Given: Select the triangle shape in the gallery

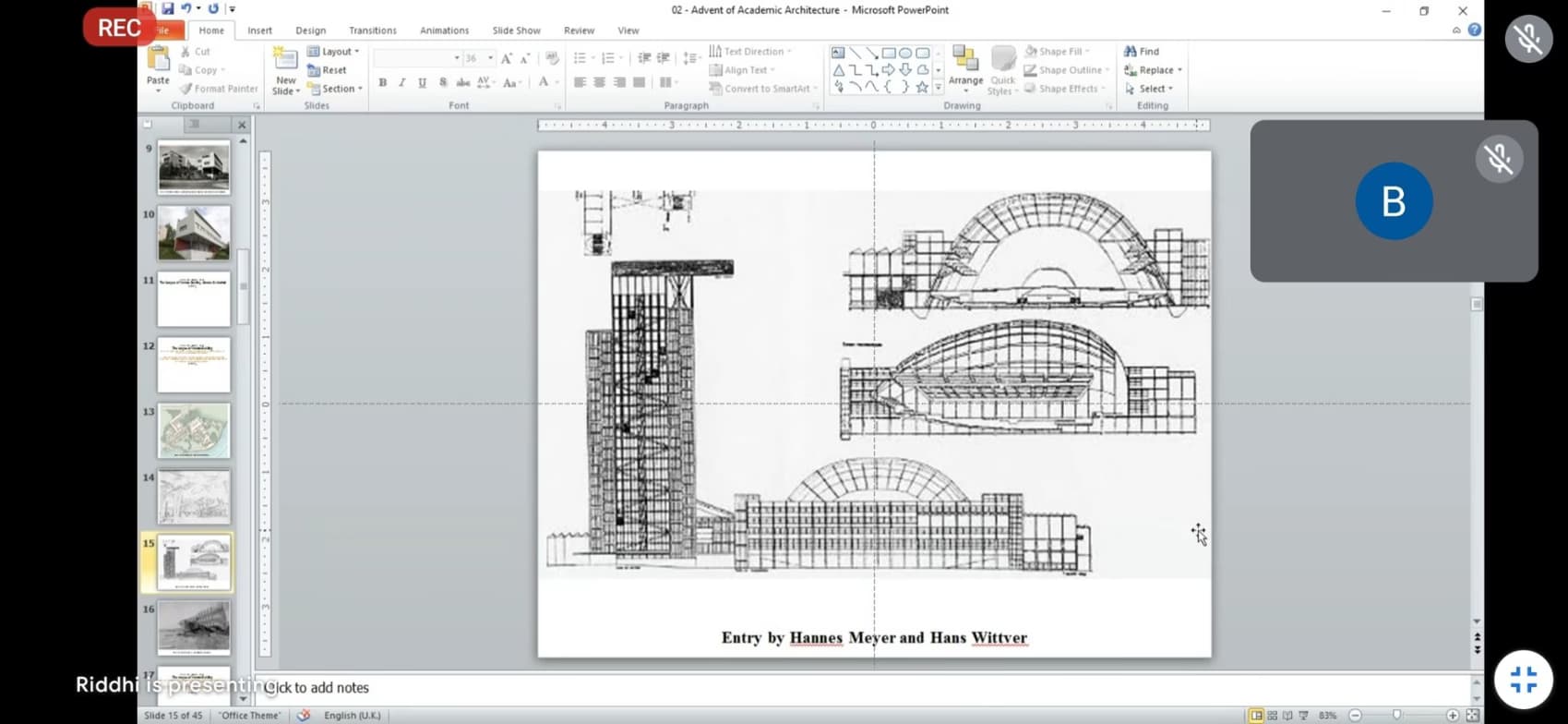Looking at the screenshot, I should [x=838, y=70].
